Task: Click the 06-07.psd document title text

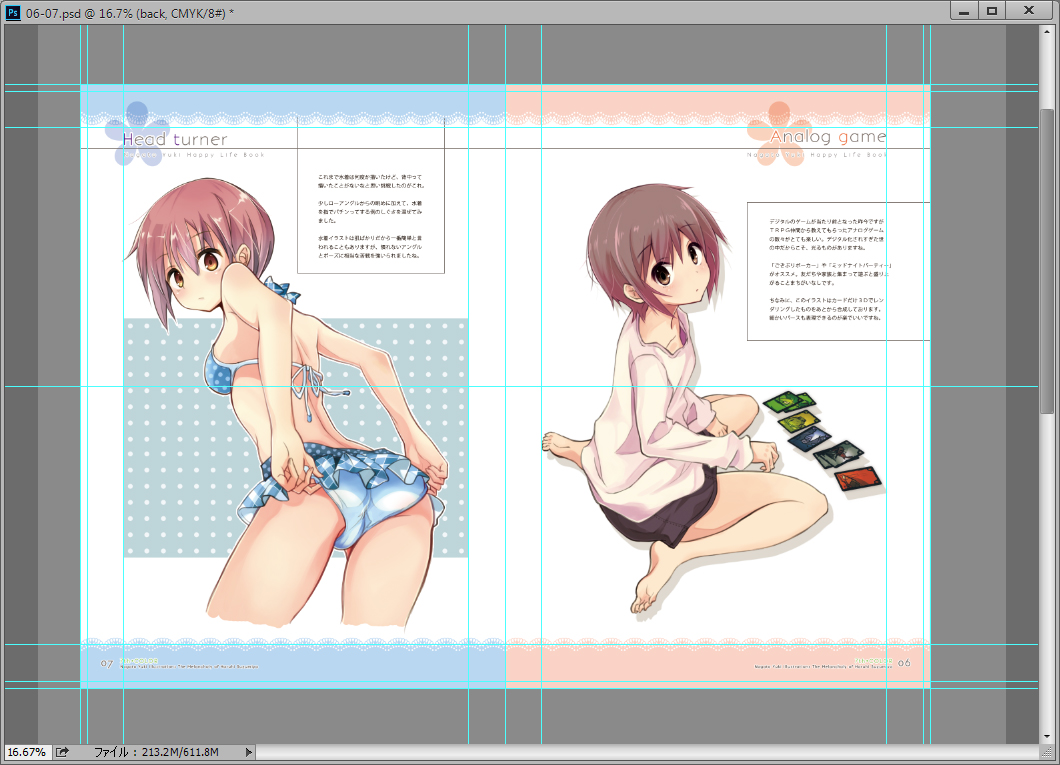Action: click(130, 13)
